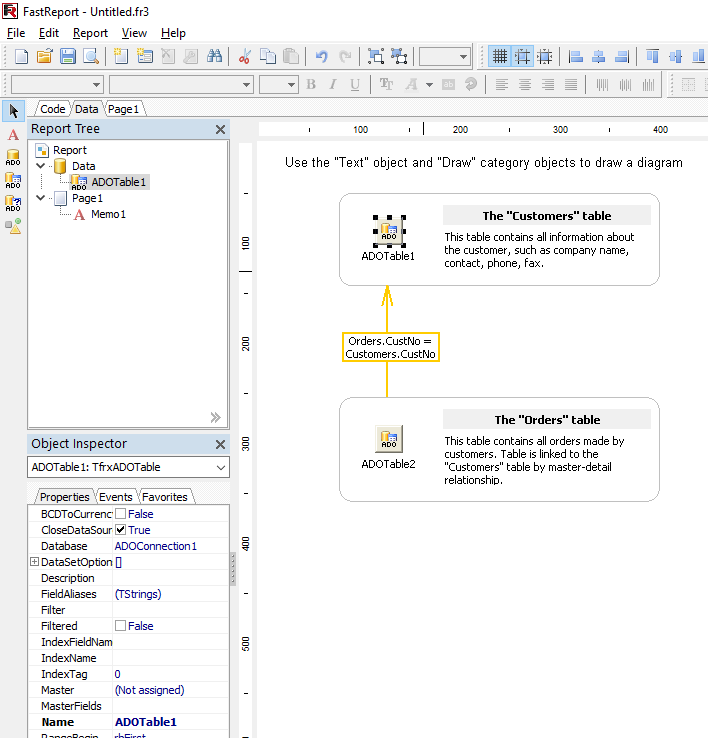Choose the ADO Table component tool
The height and width of the screenshot is (738, 708).
(x=13, y=181)
